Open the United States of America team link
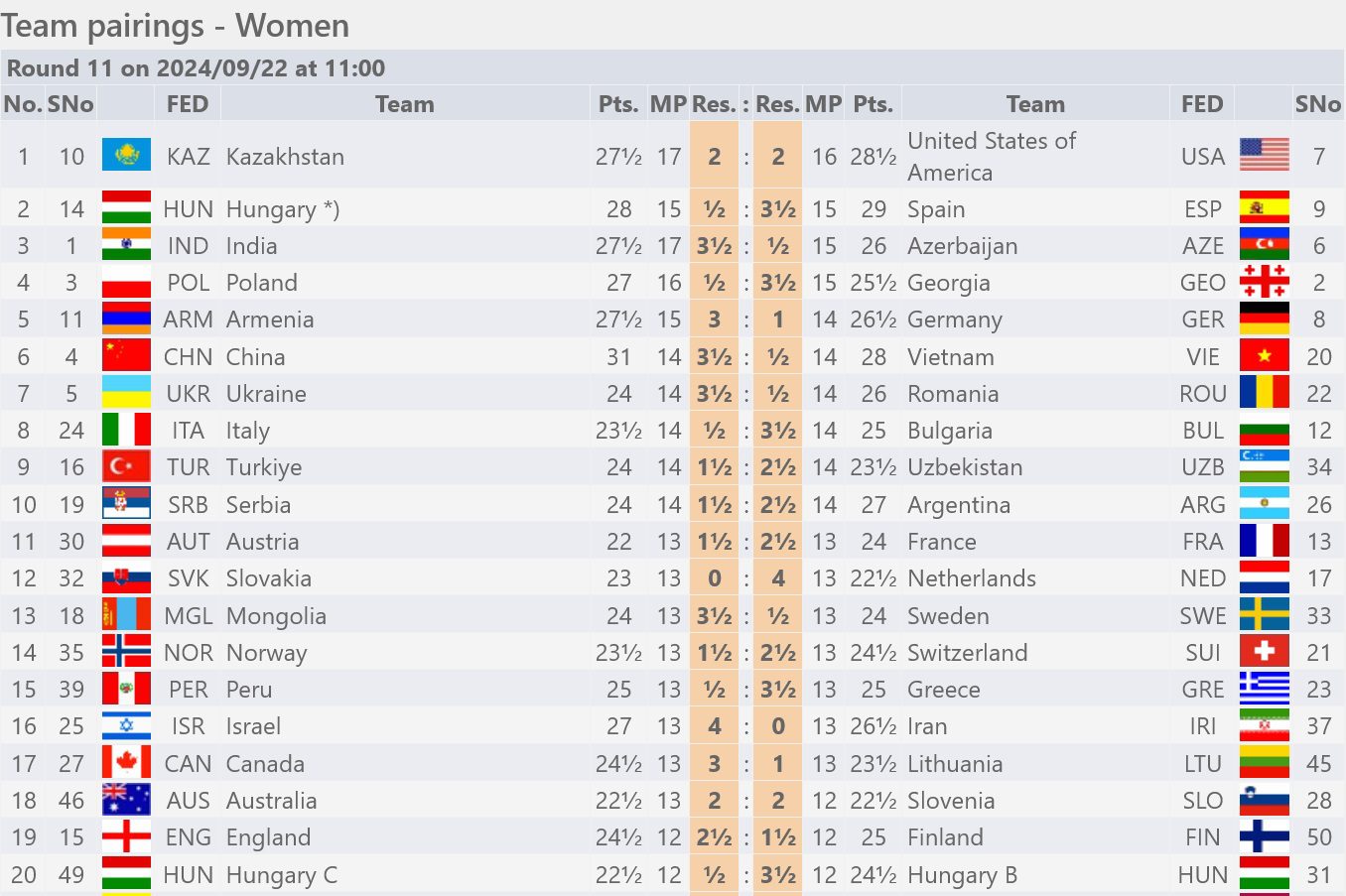Image resolution: width=1346 pixels, height=896 pixels. point(992,156)
